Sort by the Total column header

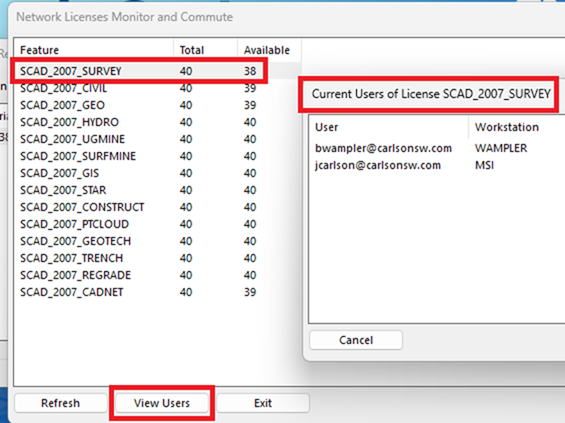click(205, 50)
